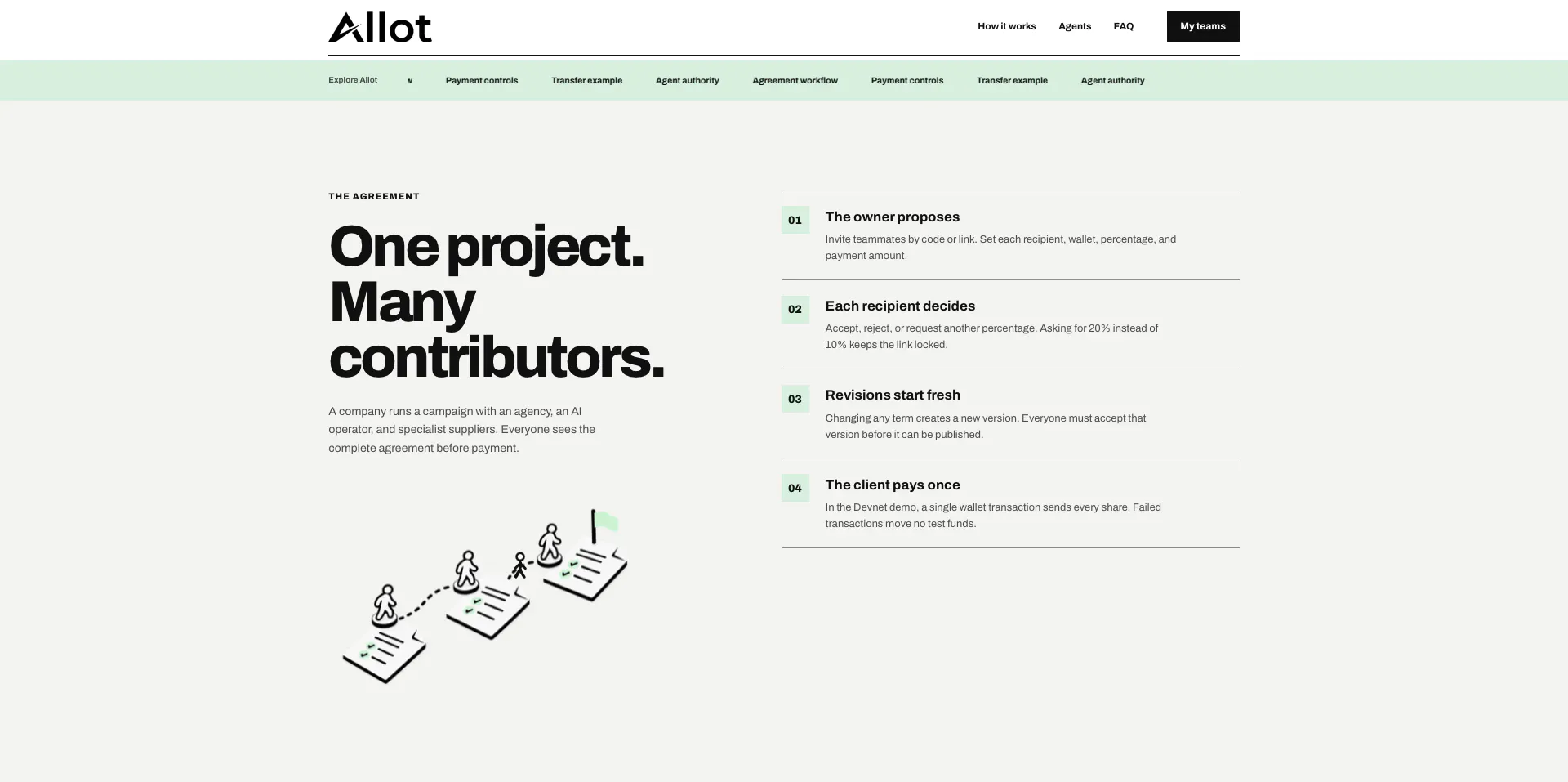Select 'The owner proposes' heading
1568x782 pixels.
(x=892, y=217)
